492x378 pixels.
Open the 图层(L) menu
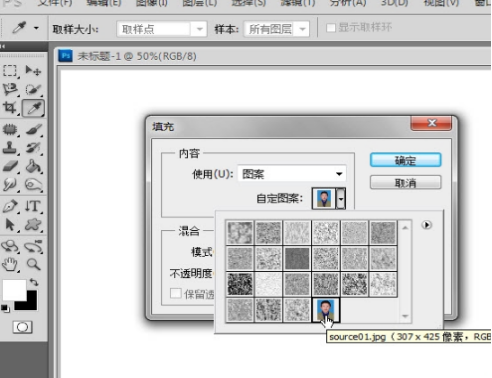(x=200, y=3)
